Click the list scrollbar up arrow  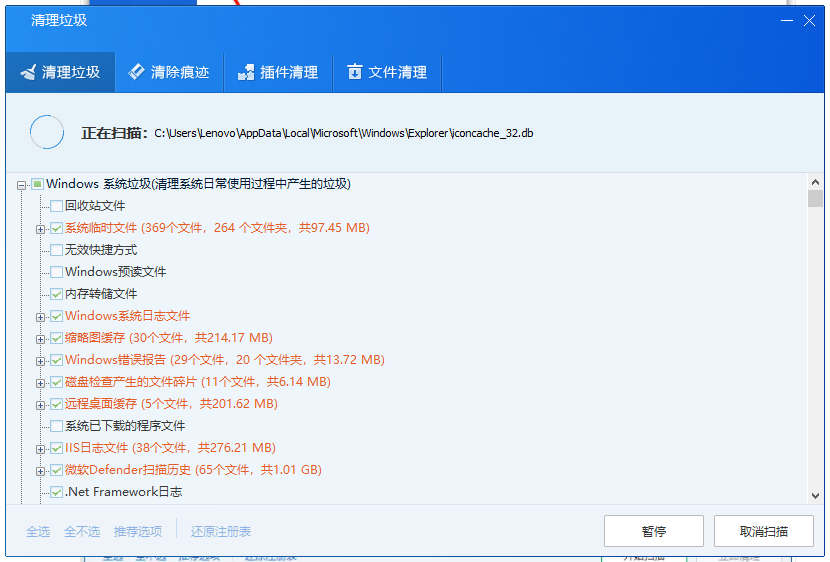(815, 182)
